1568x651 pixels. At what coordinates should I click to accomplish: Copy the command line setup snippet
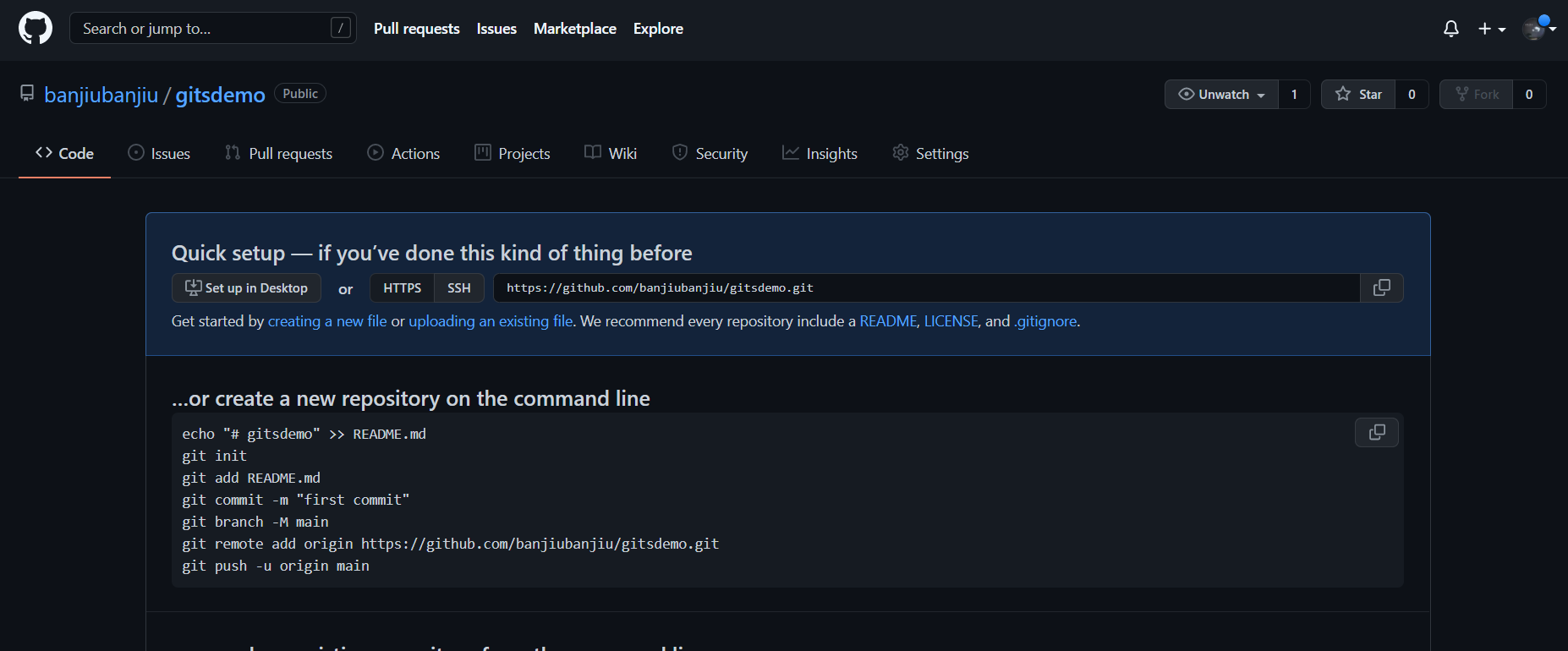(x=1377, y=432)
